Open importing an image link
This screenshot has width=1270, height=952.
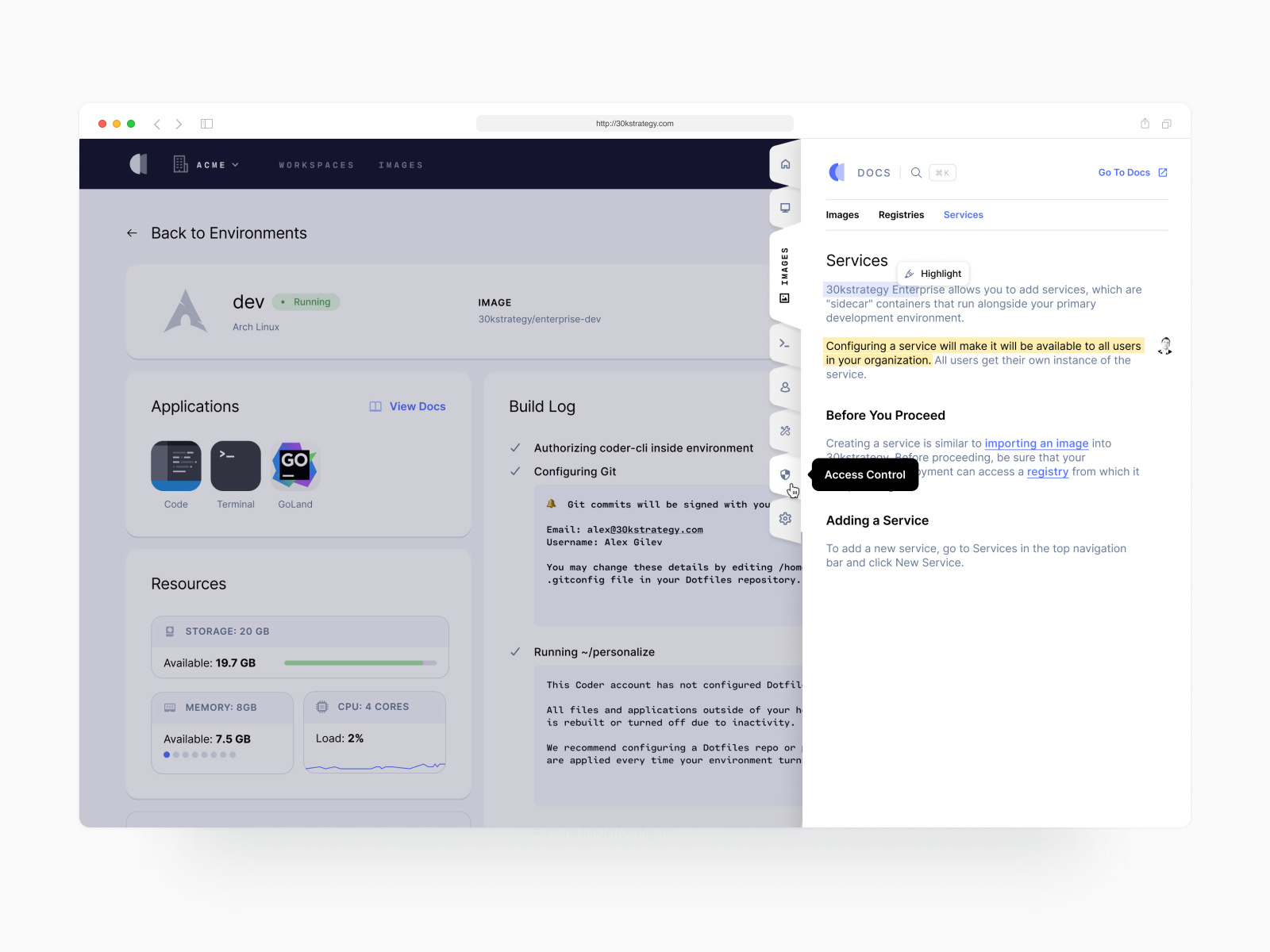point(1036,443)
